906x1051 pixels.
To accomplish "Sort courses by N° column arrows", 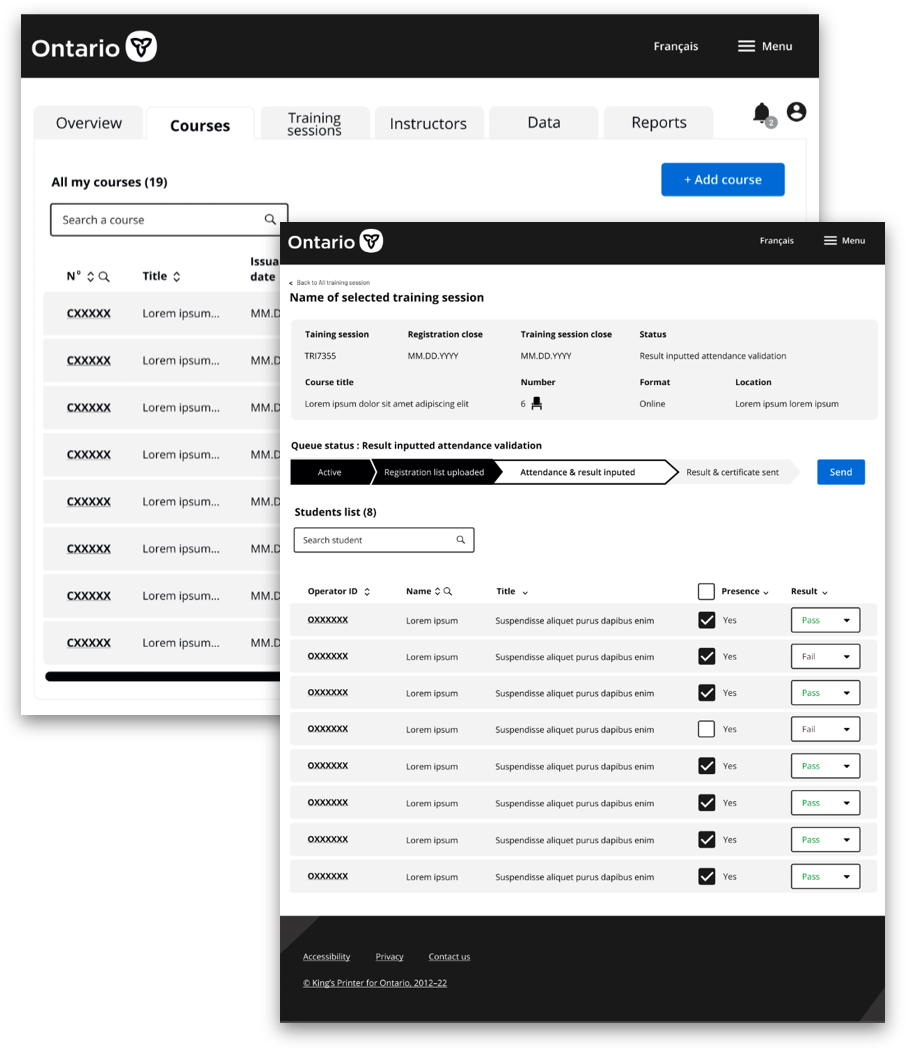I will pos(90,276).
